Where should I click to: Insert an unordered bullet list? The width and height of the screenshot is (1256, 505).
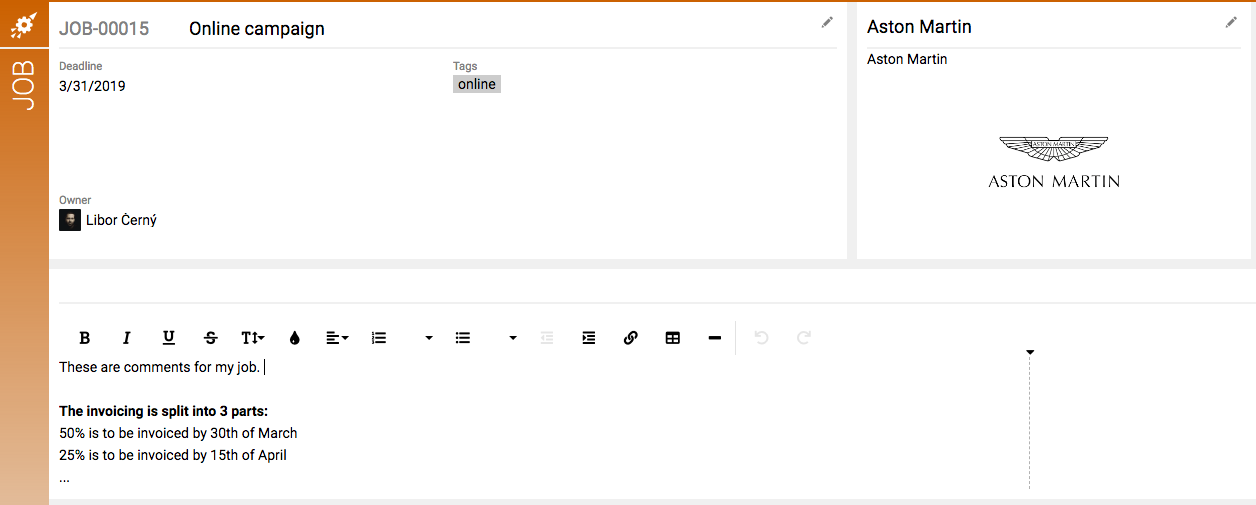(463, 338)
